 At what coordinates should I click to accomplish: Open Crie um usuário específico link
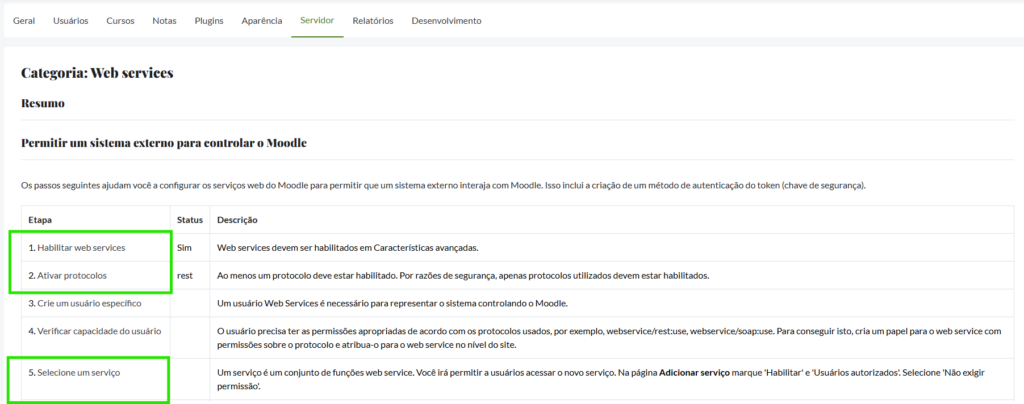[x=85, y=302]
